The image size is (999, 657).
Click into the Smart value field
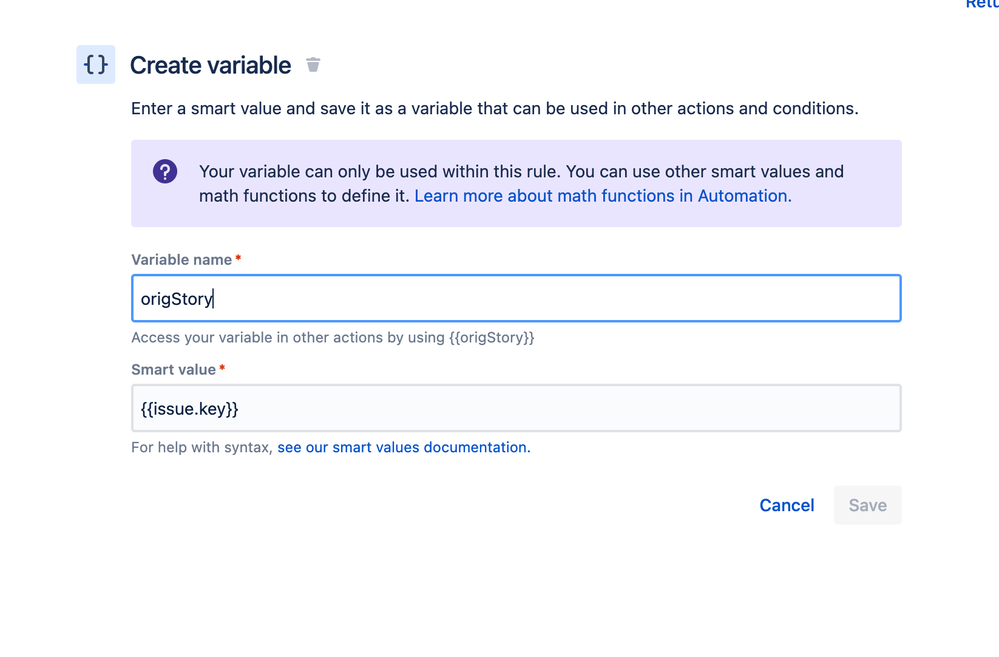click(x=516, y=408)
